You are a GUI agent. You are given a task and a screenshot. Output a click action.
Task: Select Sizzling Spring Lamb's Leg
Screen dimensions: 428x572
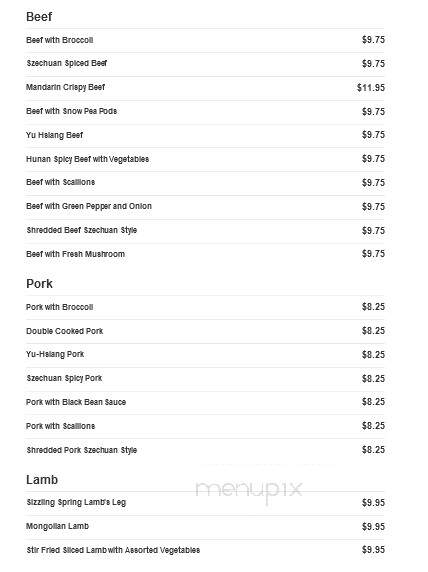[x=76, y=502]
